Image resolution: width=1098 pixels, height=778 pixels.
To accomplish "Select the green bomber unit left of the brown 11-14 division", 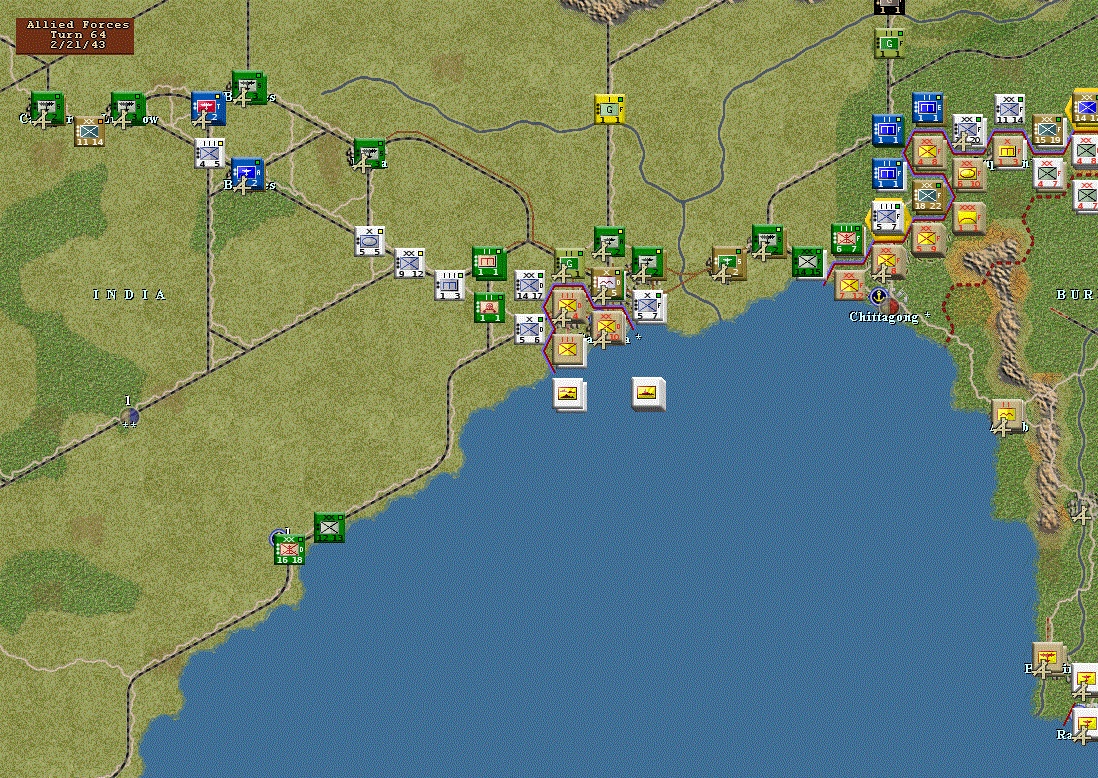I will point(47,109).
